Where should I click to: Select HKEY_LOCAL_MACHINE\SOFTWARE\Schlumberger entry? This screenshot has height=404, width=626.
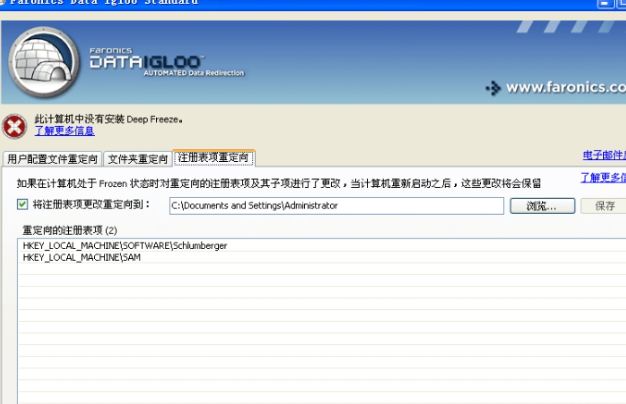[321, 246]
